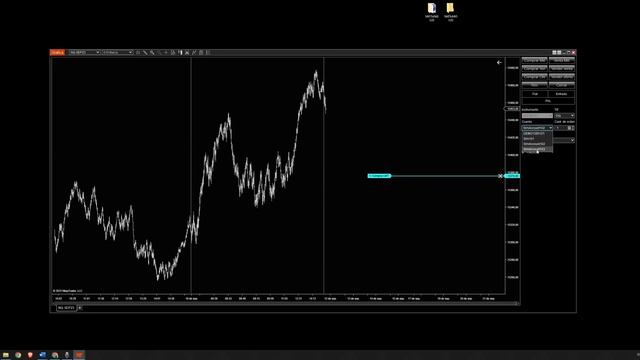Click the Rev reverse position button
The height and width of the screenshot is (360, 640).
(534, 85)
